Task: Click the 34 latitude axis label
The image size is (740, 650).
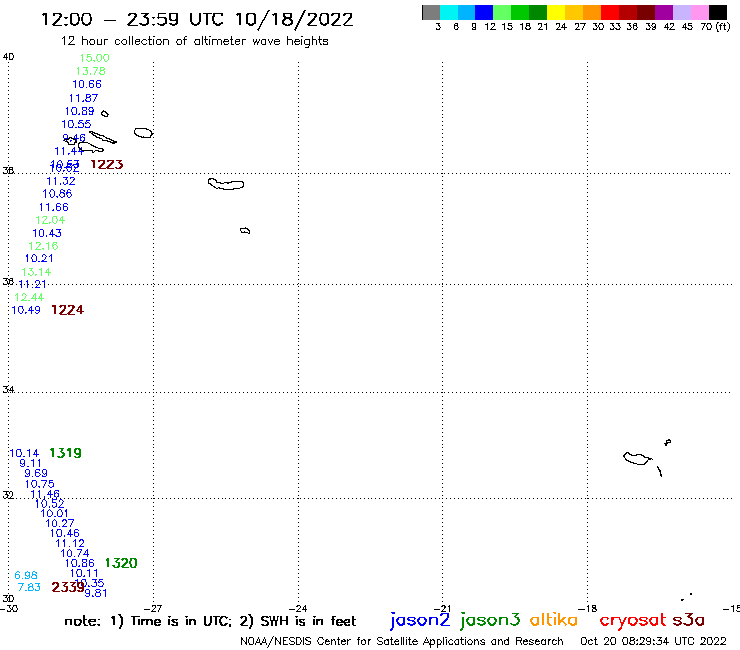Action: click(8, 390)
